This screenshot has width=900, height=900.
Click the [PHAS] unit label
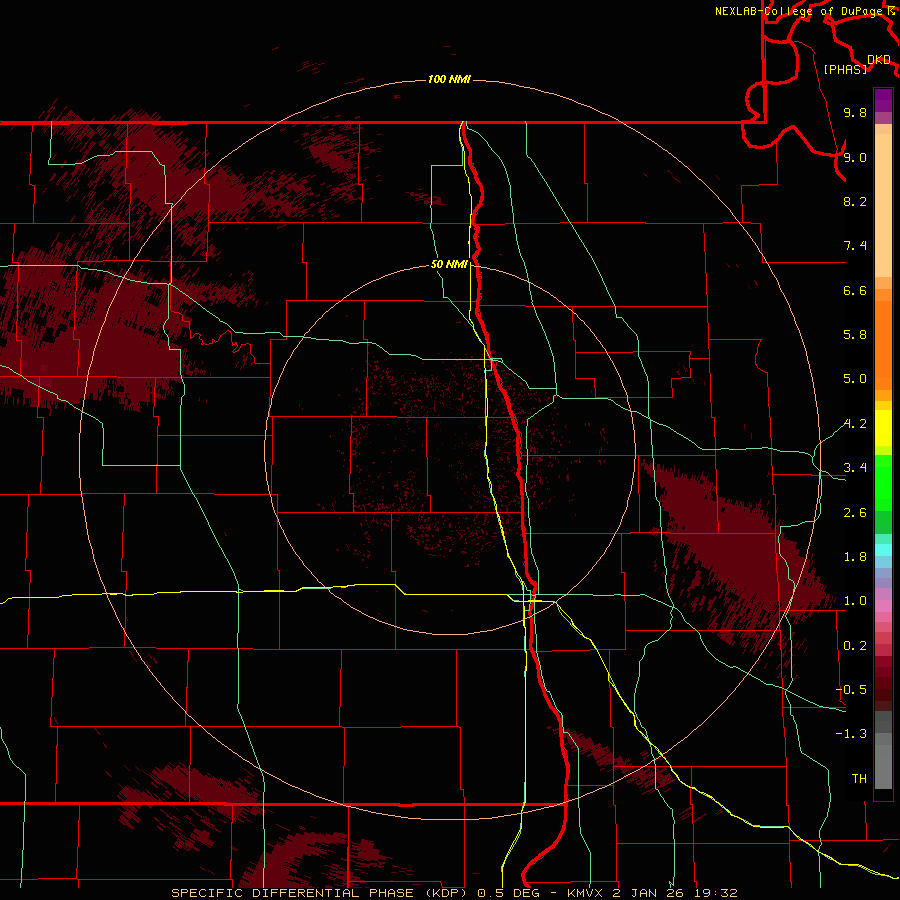(845, 69)
